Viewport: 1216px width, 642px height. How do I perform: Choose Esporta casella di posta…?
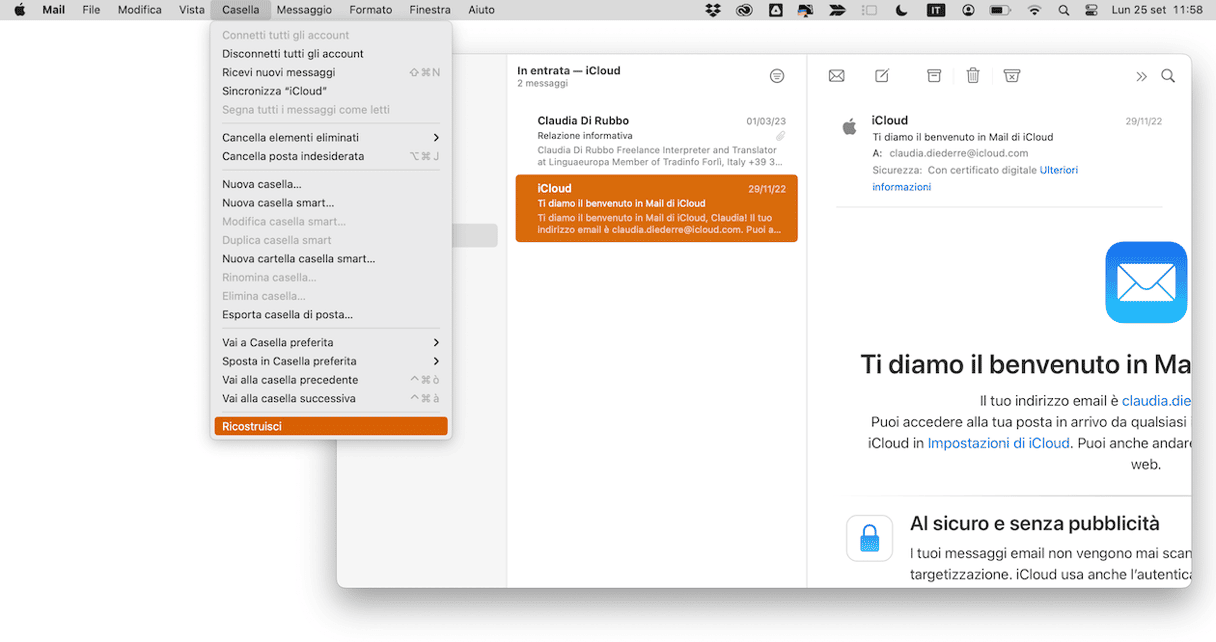pos(331,315)
